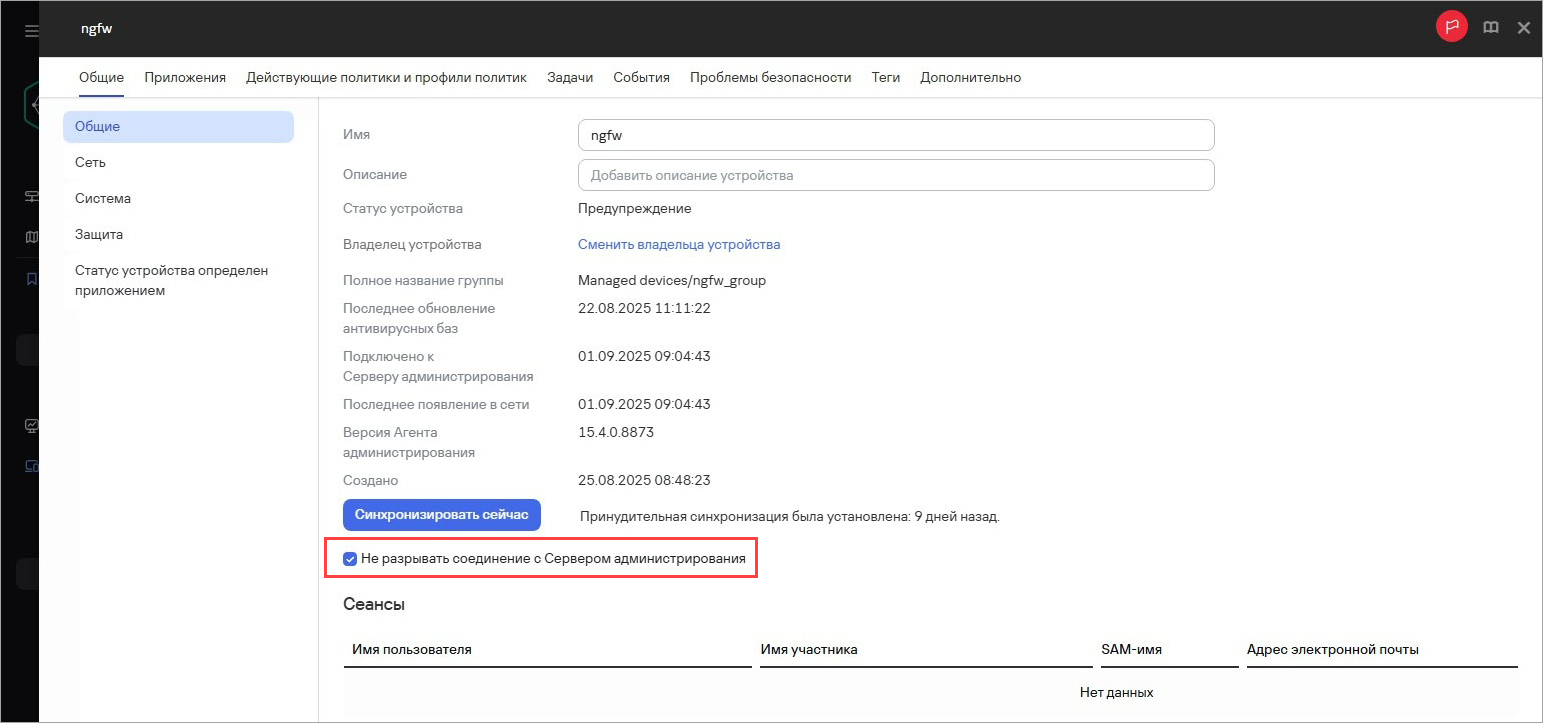Click the Адрес электронной почты column header
The height and width of the screenshot is (723, 1543).
point(1332,650)
